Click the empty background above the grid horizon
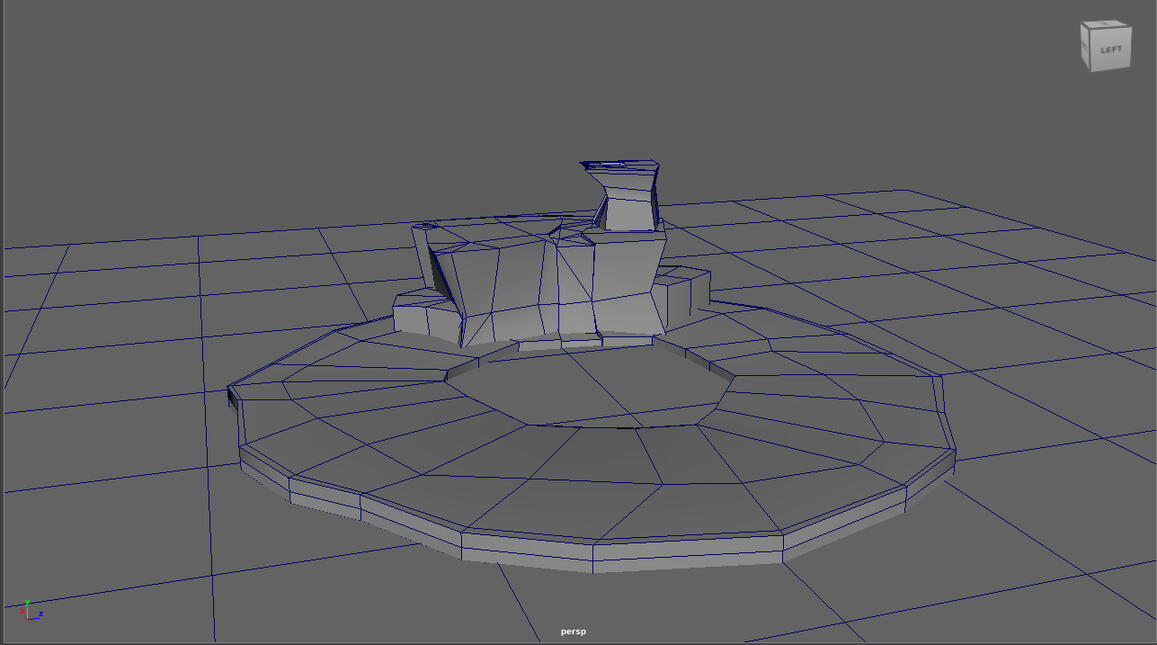1157x645 pixels. (300, 100)
